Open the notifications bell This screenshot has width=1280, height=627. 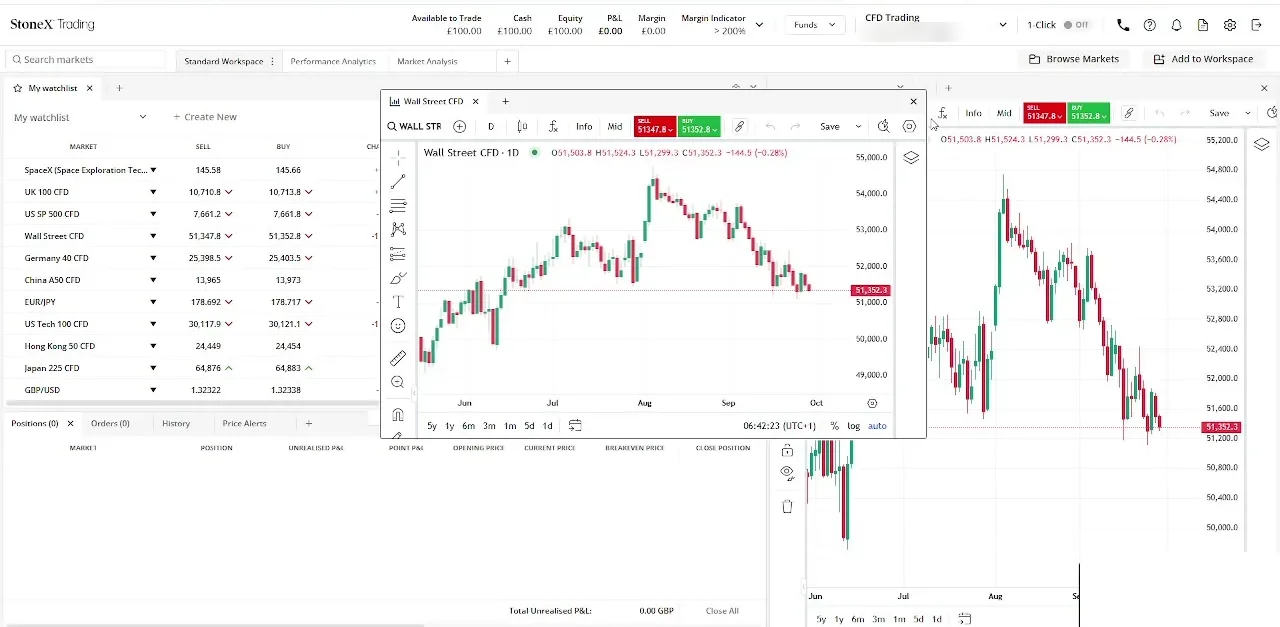[x=1177, y=25]
